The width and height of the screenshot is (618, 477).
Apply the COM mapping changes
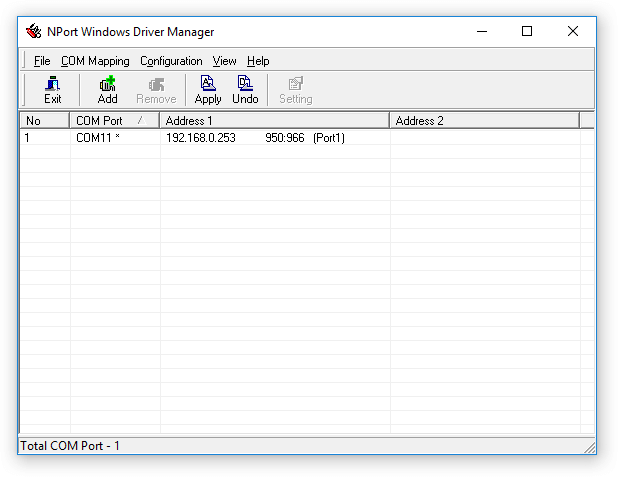coord(208,90)
